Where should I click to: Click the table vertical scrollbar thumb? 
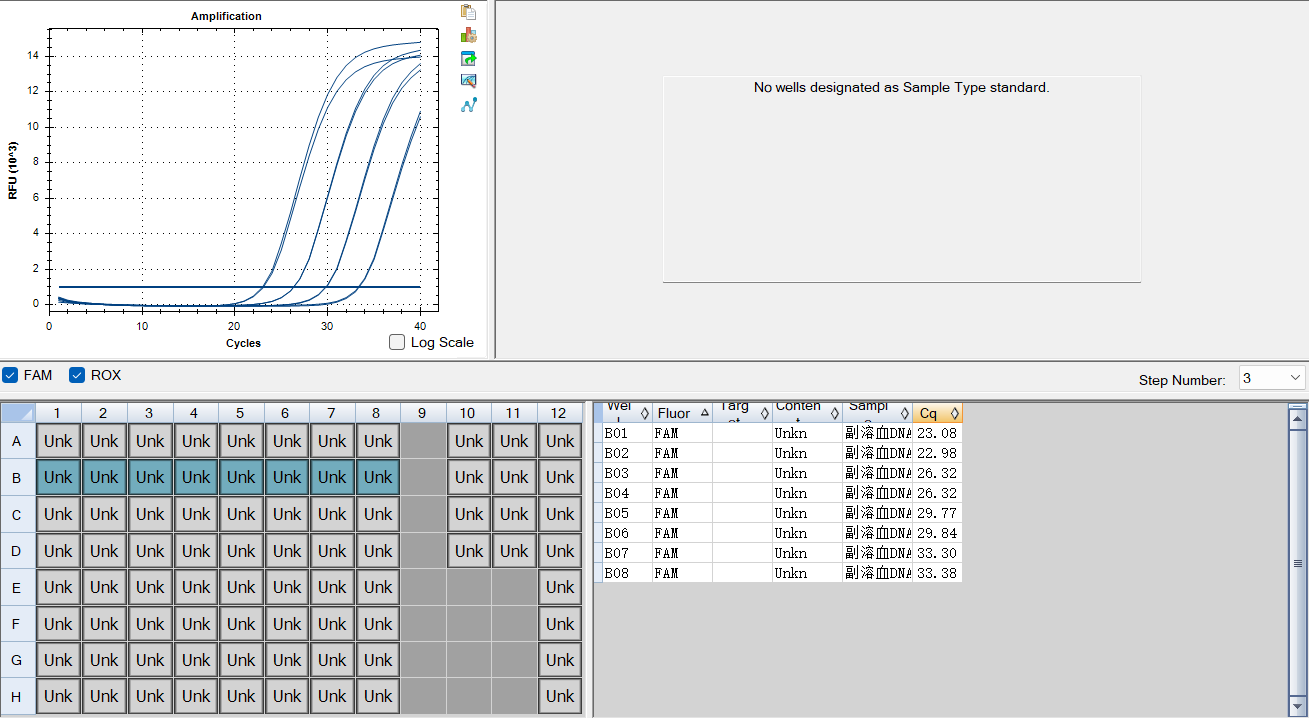pyautogui.click(x=1298, y=563)
